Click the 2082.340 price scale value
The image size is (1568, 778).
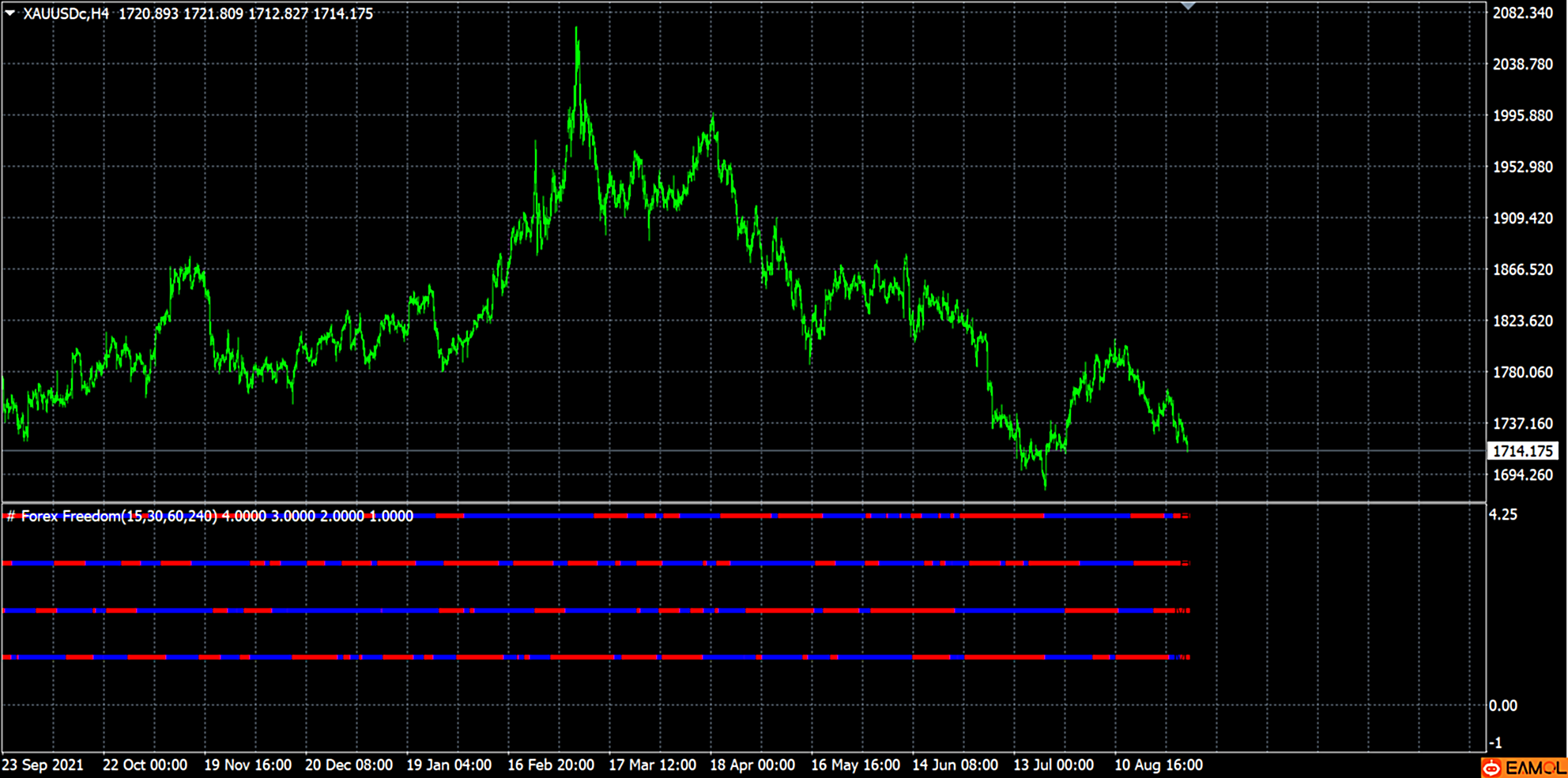[1522, 13]
